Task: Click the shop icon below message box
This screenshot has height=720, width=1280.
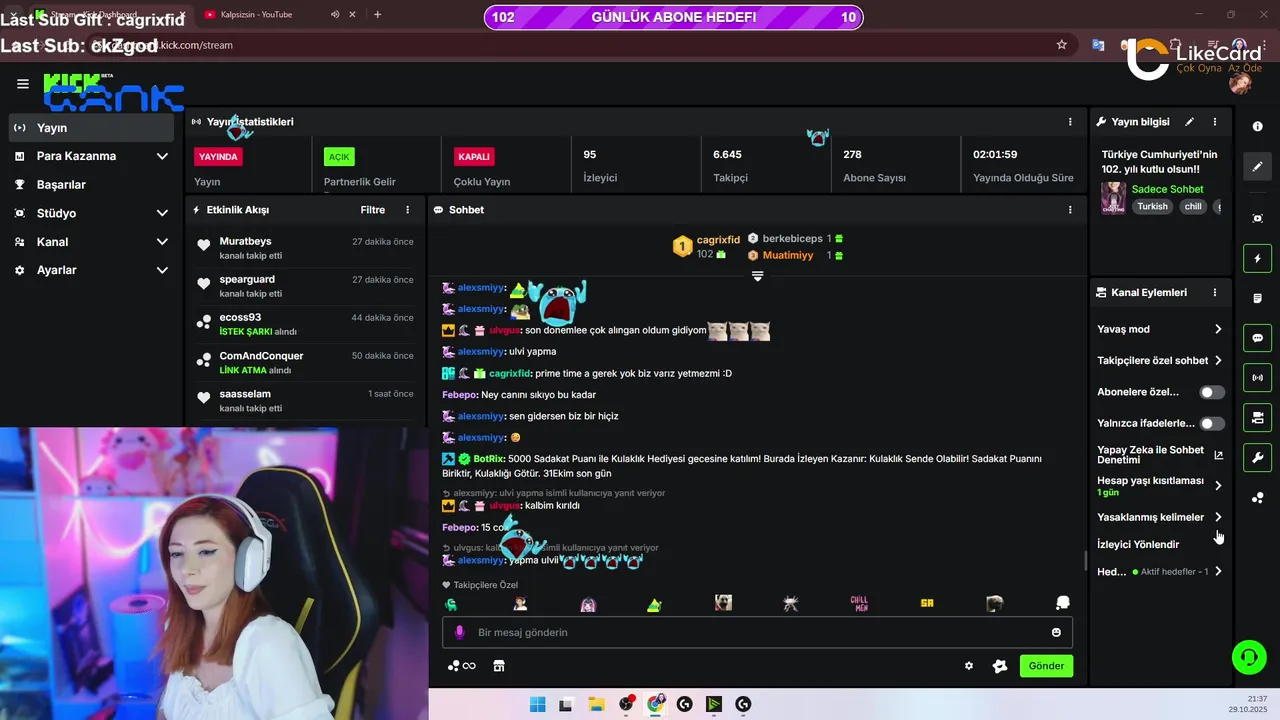Action: (499, 666)
